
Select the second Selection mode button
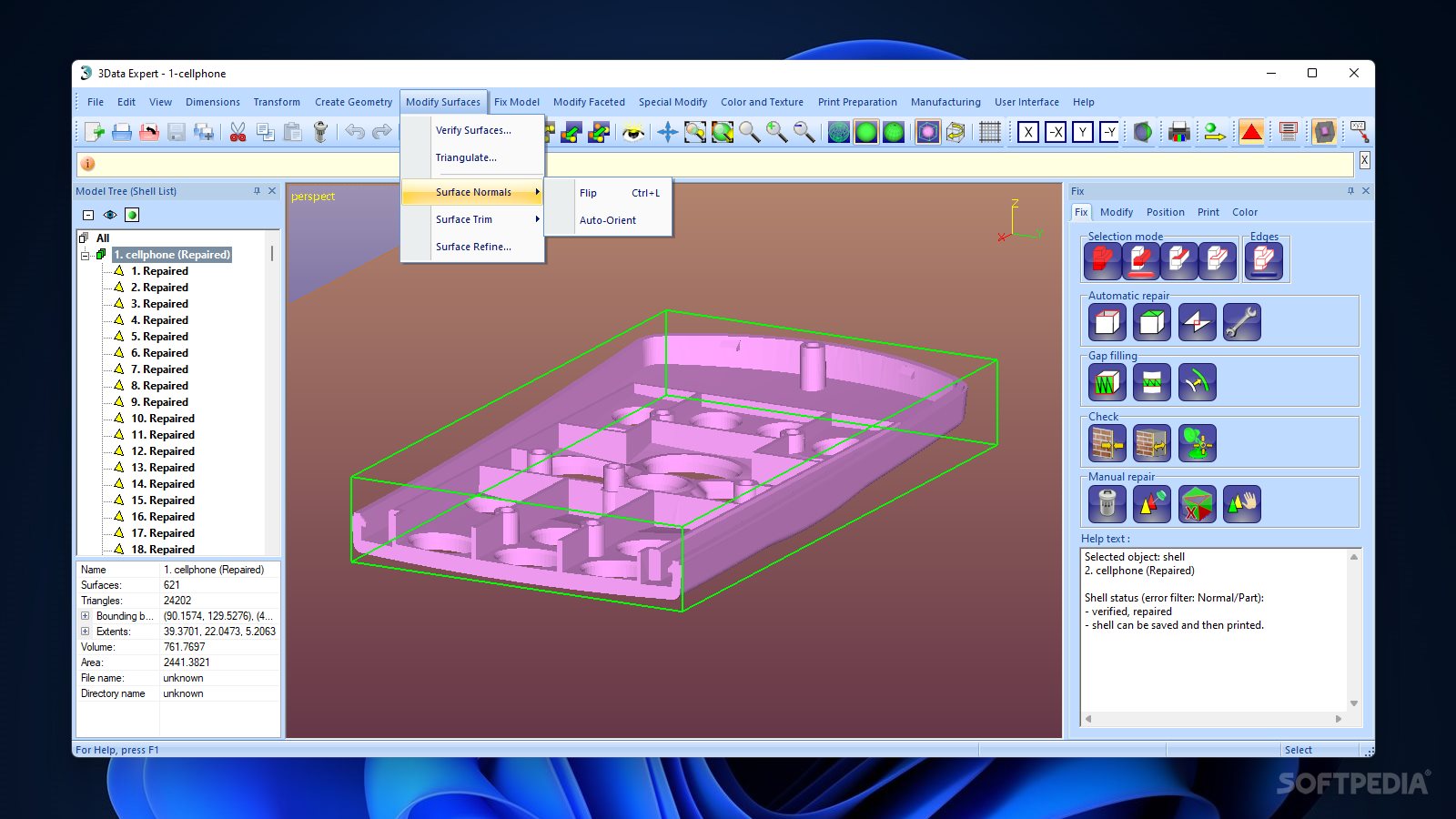[1140, 261]
